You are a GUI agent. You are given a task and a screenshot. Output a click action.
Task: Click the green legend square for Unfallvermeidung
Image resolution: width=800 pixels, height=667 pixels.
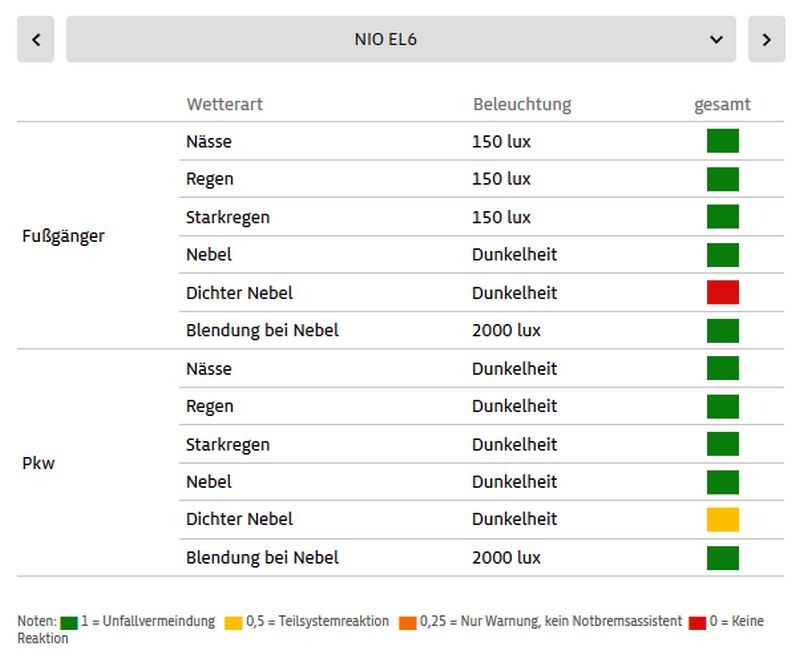click(x=69, y=622)
